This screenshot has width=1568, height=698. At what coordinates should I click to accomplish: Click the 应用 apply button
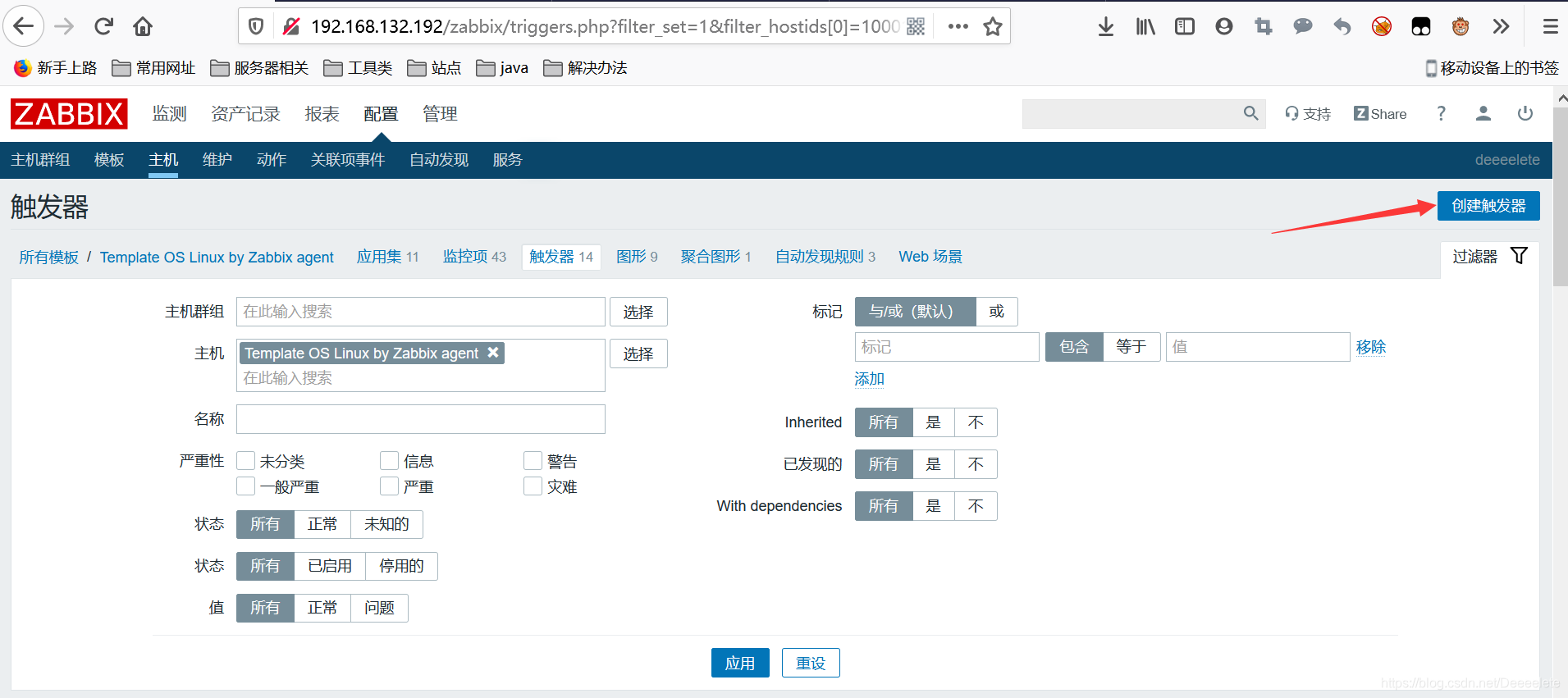(x=740, y=663)
